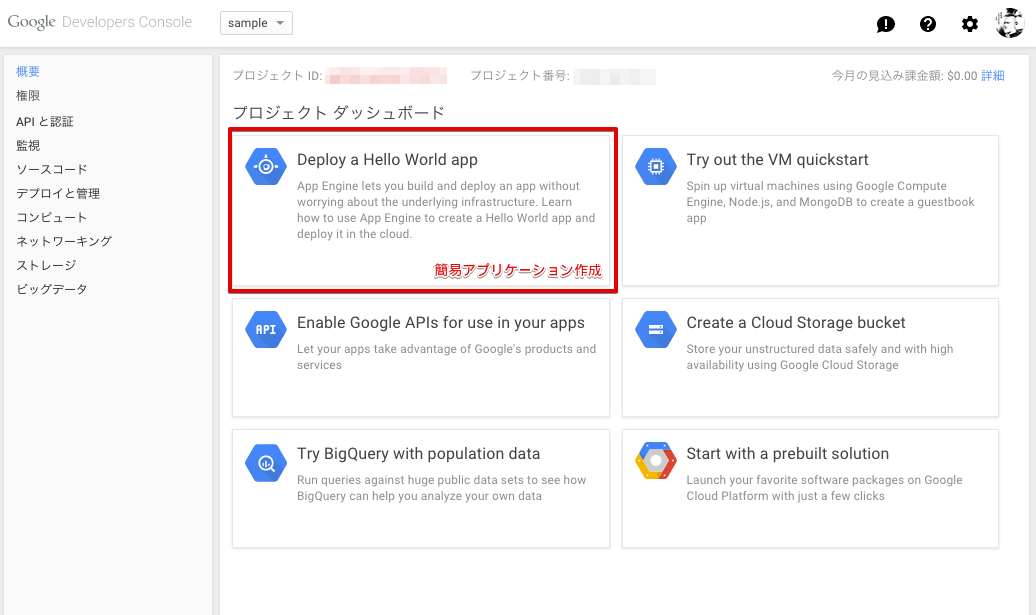Click the App Engine description paragraph
1036x615 pixels.
coord(446,210)
